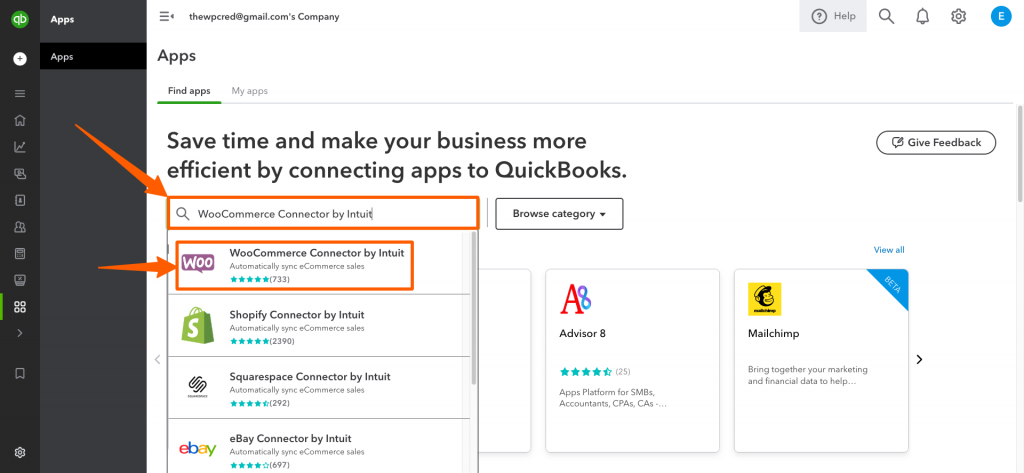The height and width of the screenshot is (473, 1024).
Task: Select Squarespace Connector by Intuit result
Action: [319, 389]
